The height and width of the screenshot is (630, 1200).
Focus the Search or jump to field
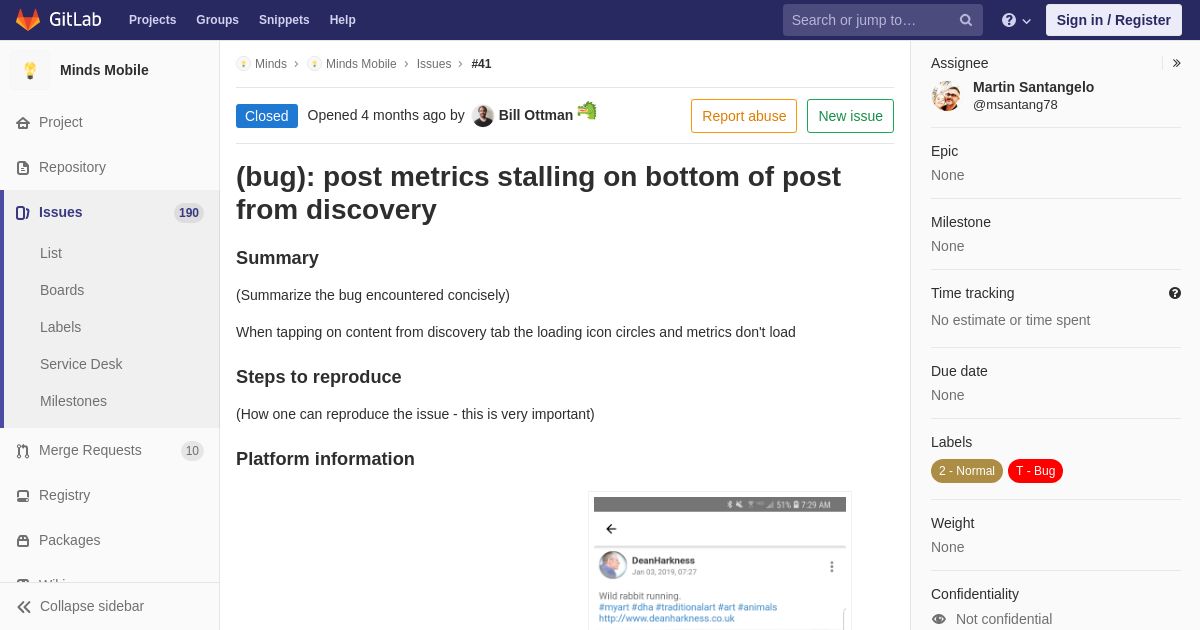pos(883,20)
